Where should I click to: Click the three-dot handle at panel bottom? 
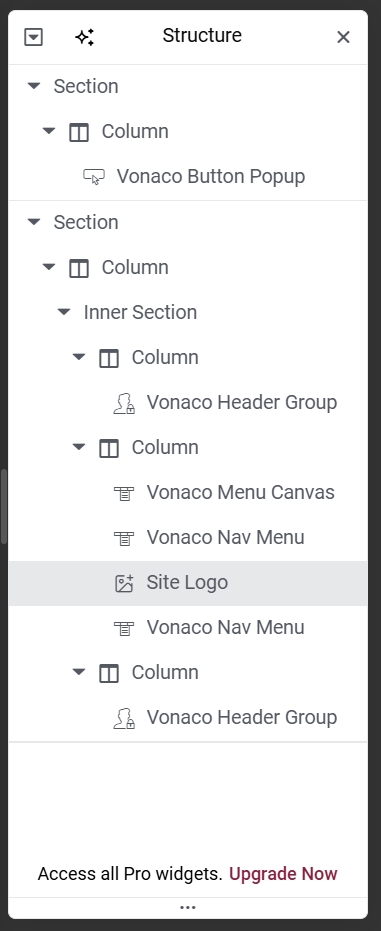[x=188, y=908]
